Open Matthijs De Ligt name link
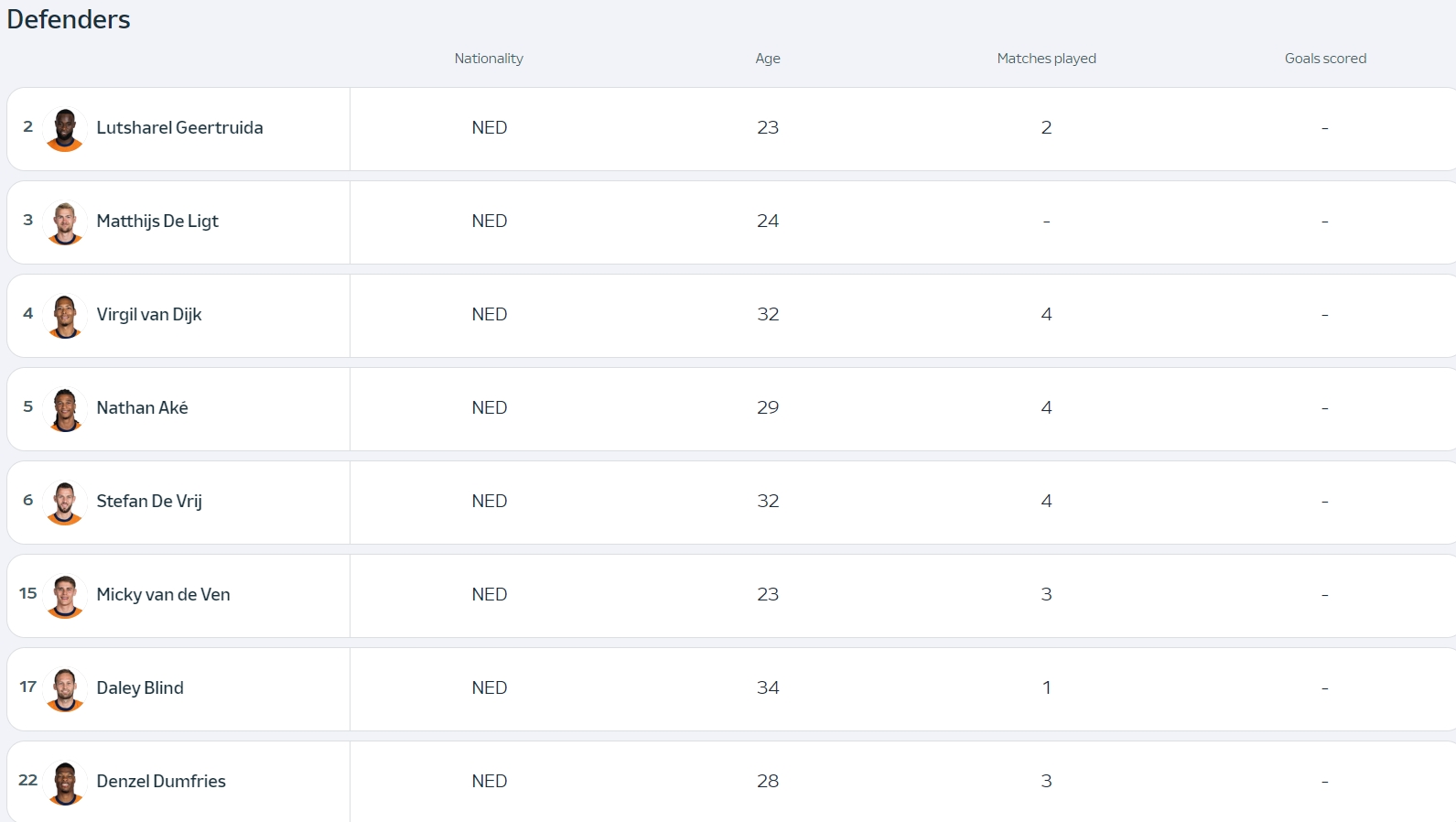This screenshot has height=822, width=1456. click(157, 222)
